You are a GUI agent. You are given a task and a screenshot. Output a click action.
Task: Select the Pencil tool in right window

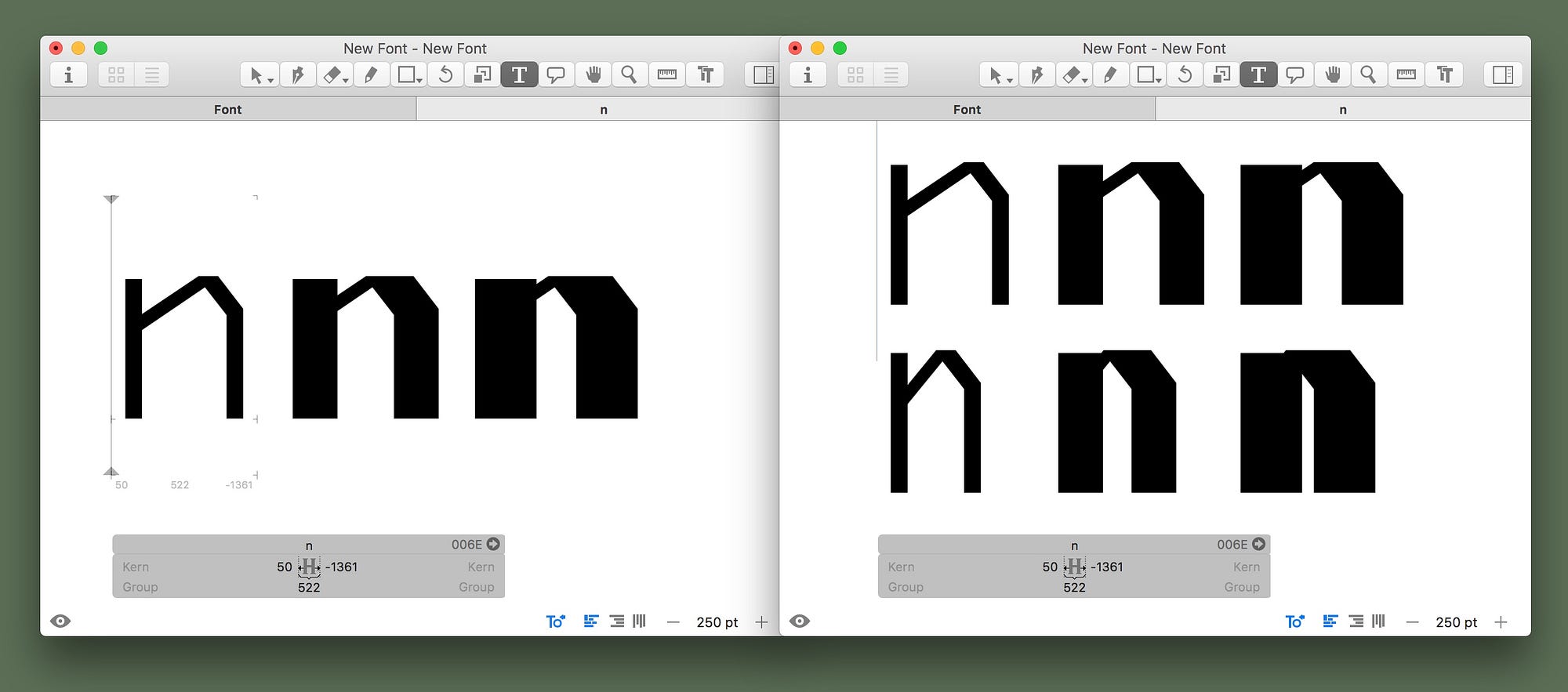coord(1111,74)
